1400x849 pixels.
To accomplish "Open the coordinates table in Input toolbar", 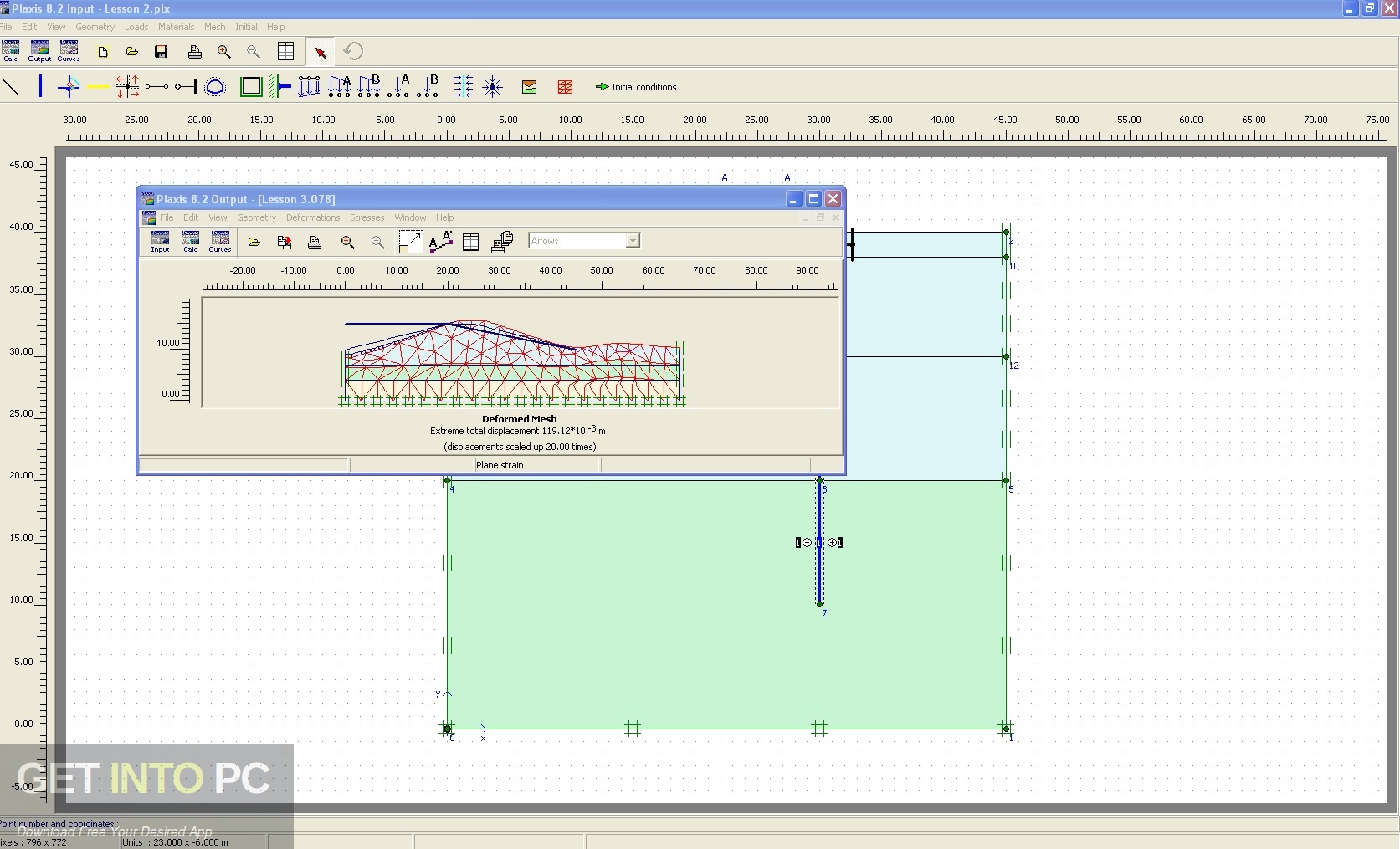I will [286, 52].
